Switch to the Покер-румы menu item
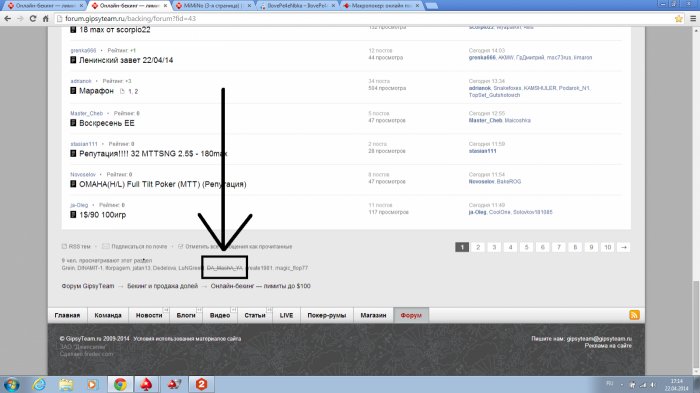700x393 pixels. point(327,315)
